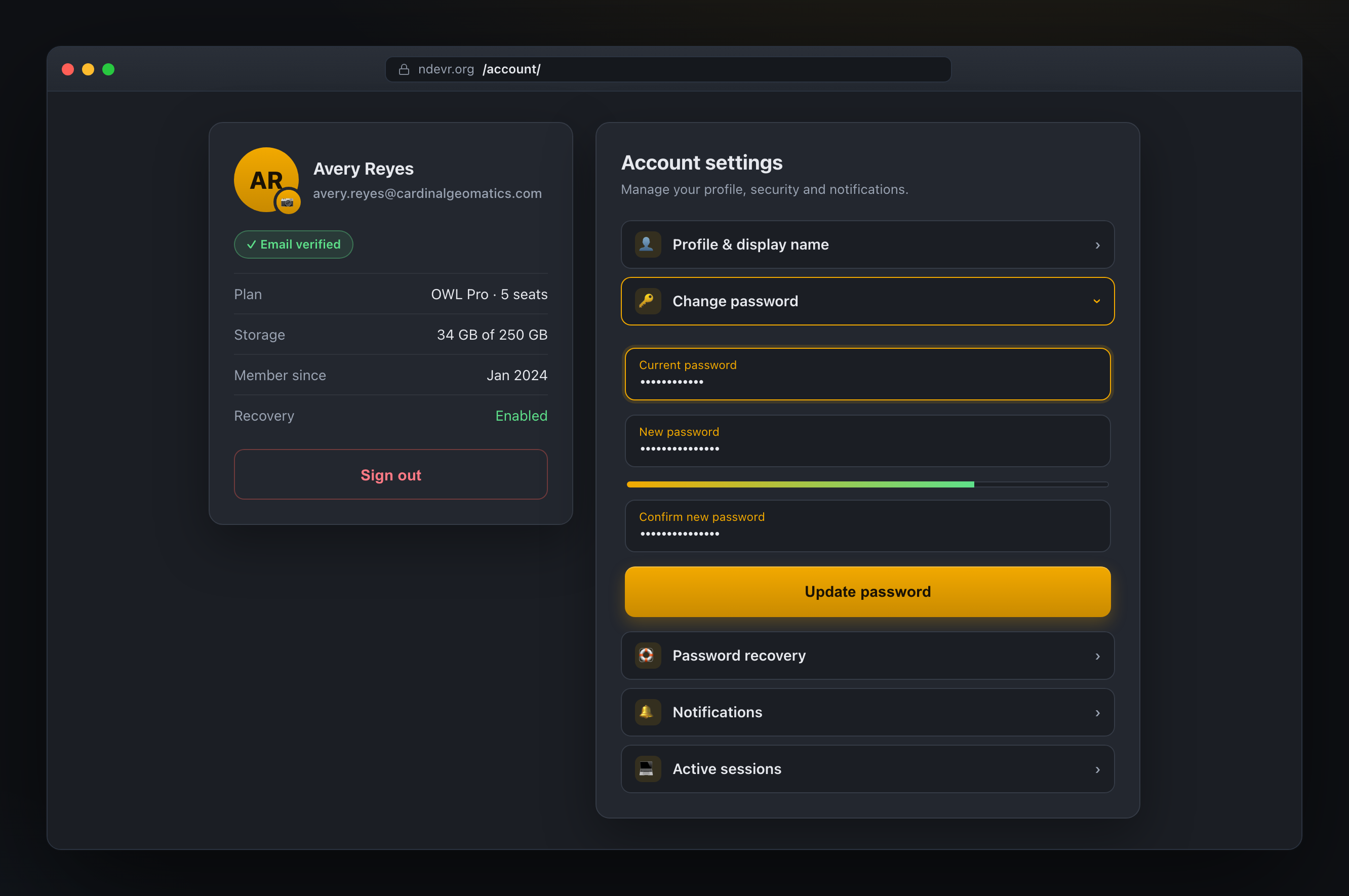Viewport: 1349px width, 896px height.
Task: Click the Email verified badge
Action: coord(293,245)
